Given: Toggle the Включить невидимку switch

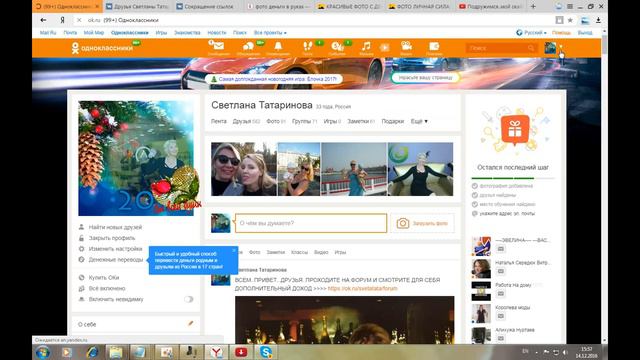Looking at the screenshot, I should (x=188, y=299).
